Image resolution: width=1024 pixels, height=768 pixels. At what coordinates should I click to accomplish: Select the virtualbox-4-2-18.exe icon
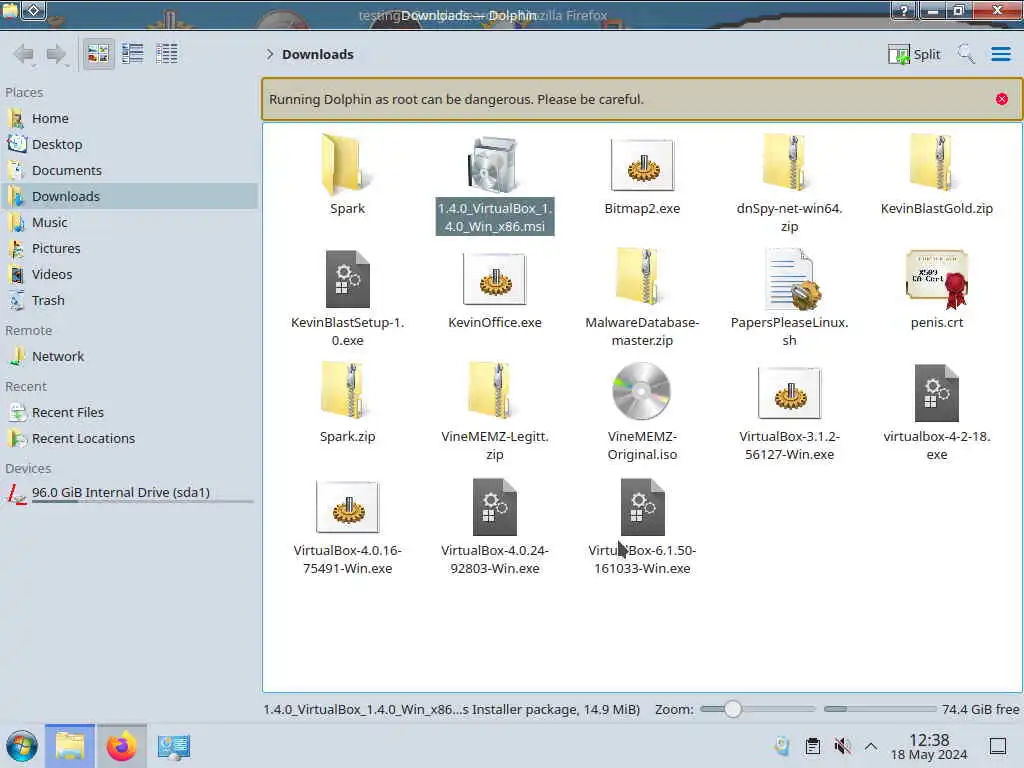(x=936, y=392)
